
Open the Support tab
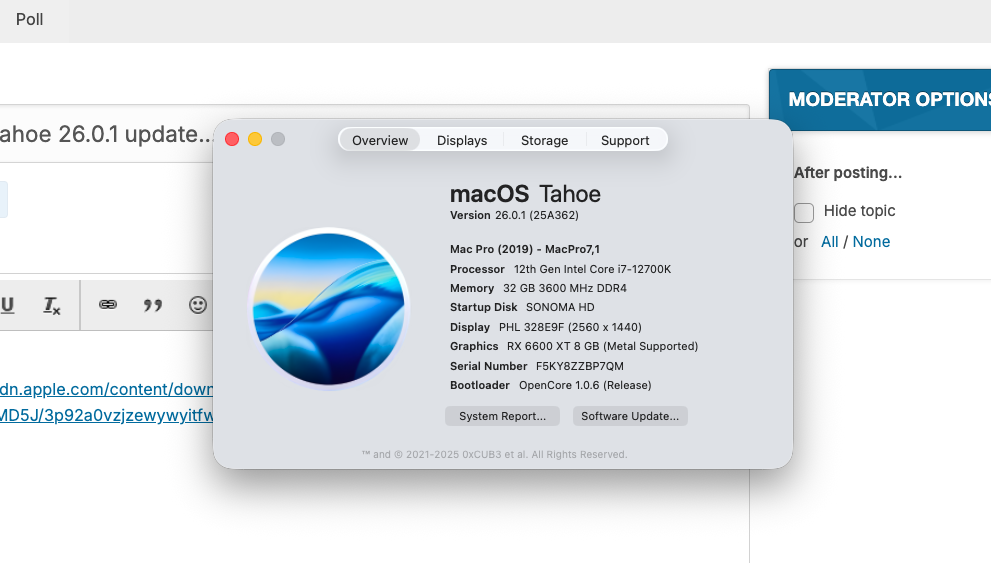(625, 140)
